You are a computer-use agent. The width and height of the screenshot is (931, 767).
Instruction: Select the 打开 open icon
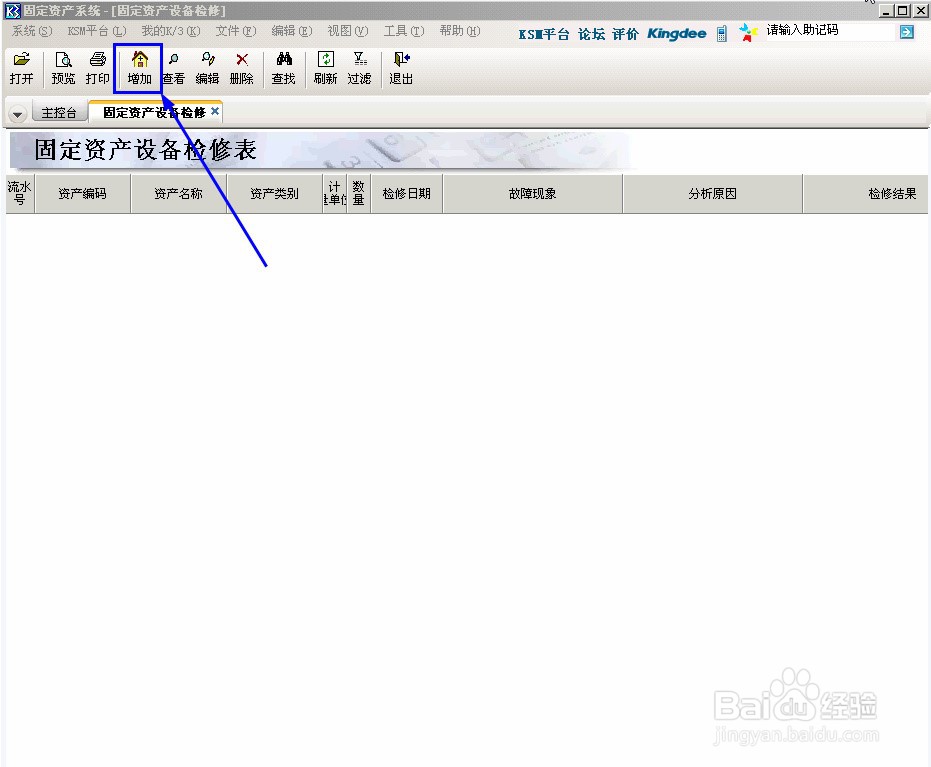pyautogui.click(x=21, y=67)
